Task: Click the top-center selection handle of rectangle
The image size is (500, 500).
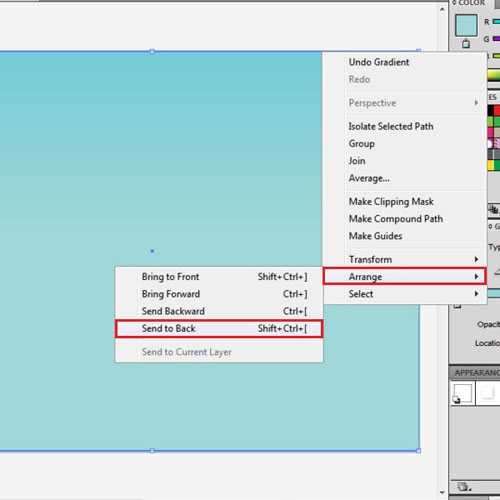Action: point(152,51)
